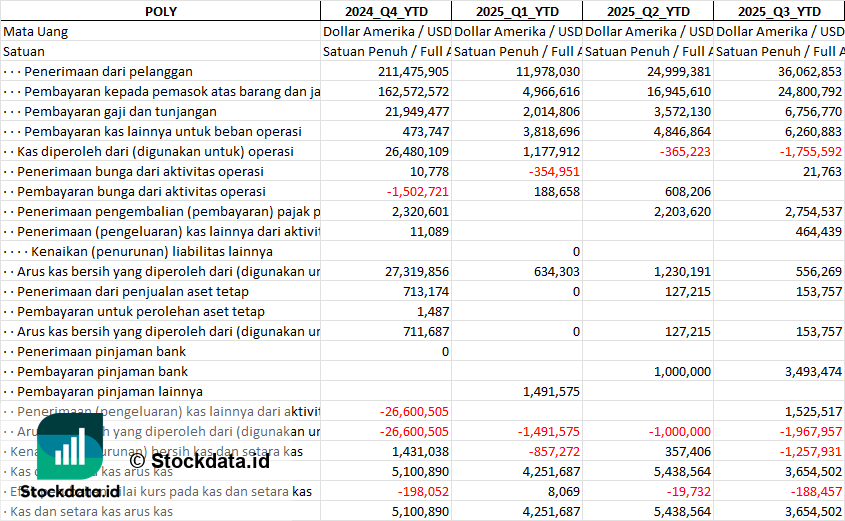Click the red -354,951 cell
Image resolution: width=845 pixels, height=521 pixels.
point(517,171)
